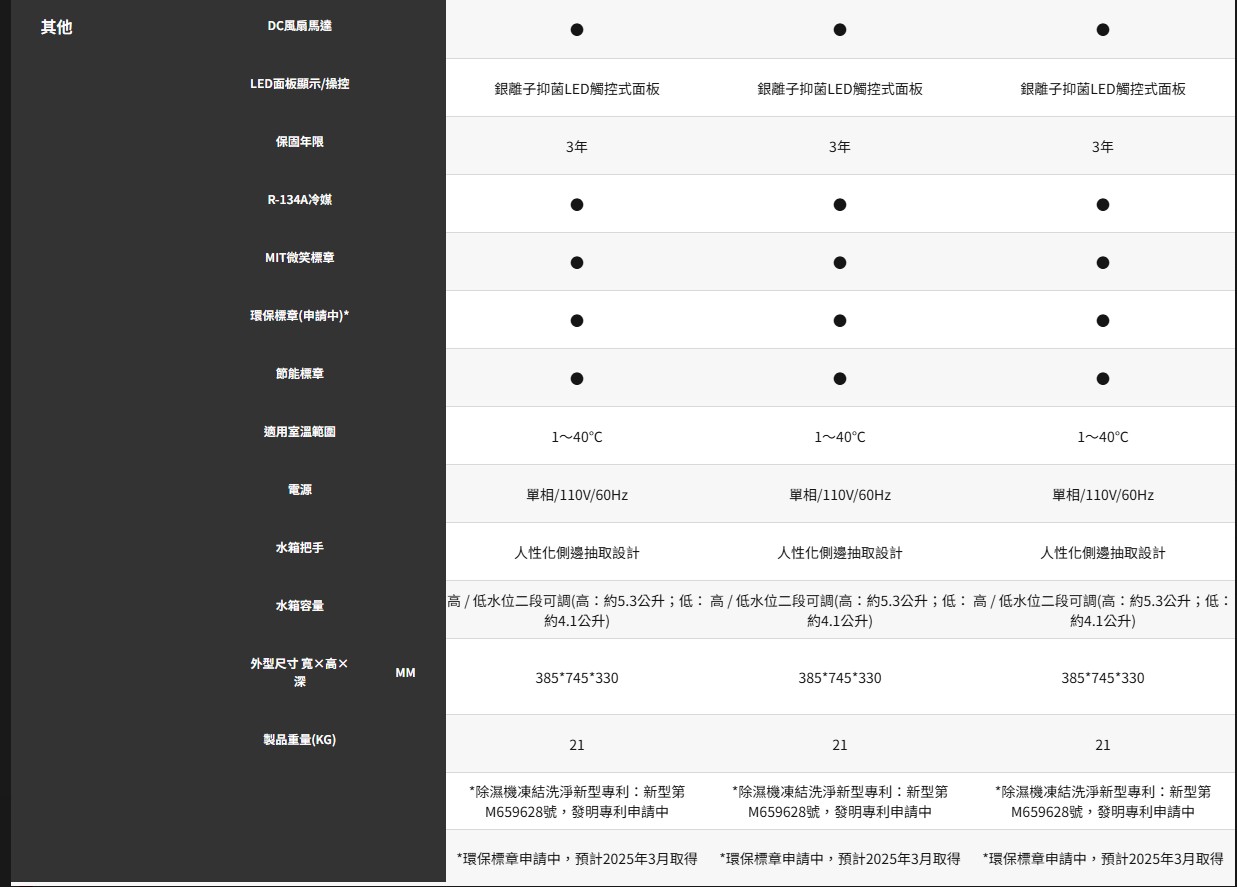The width and height of the screenshot is (1237, 887).
Task: Select the 保固年限 row label
Action: pyautogui.click(x=300, y=142)
